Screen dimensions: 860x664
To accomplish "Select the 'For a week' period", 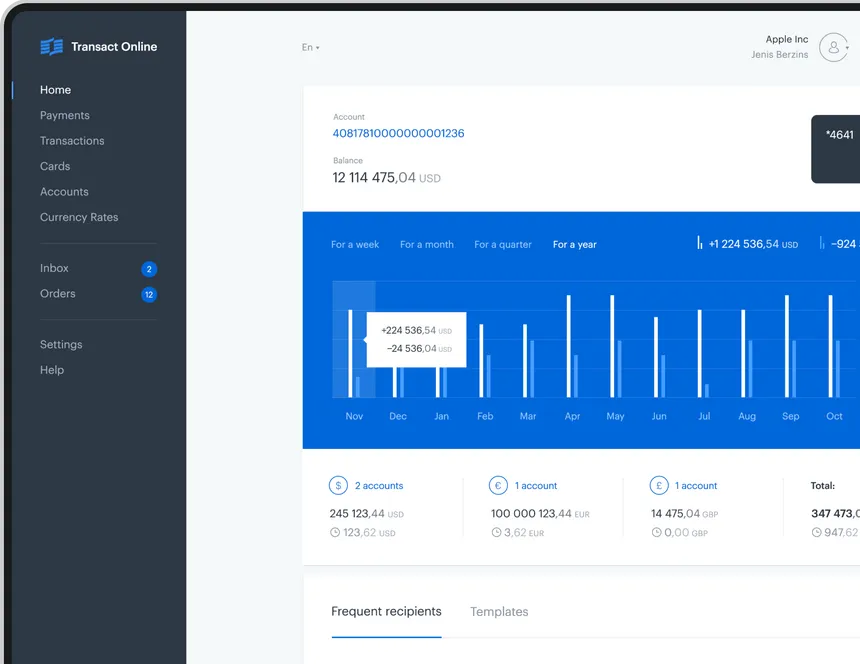I will pos(354,244).
